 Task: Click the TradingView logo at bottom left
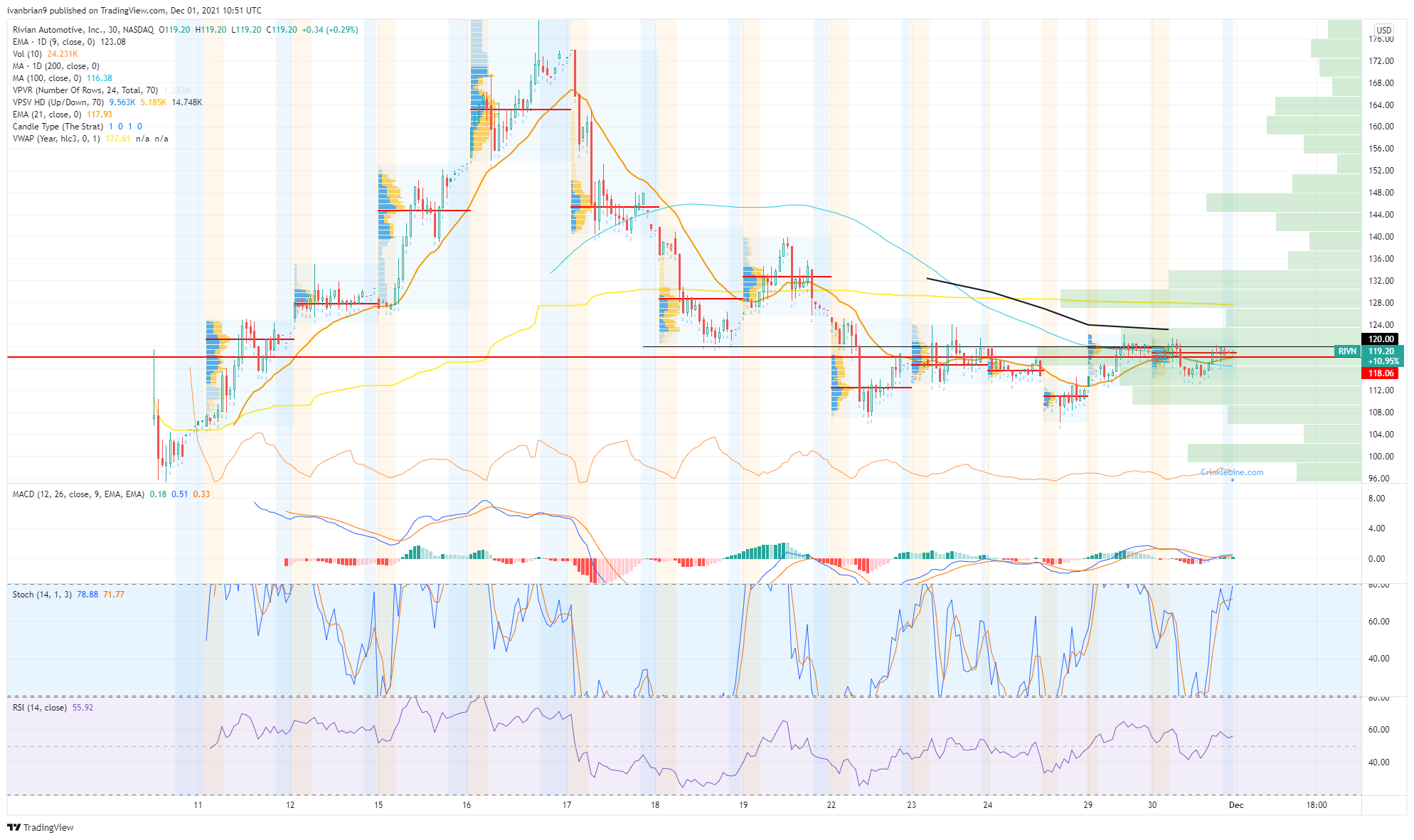41,827
